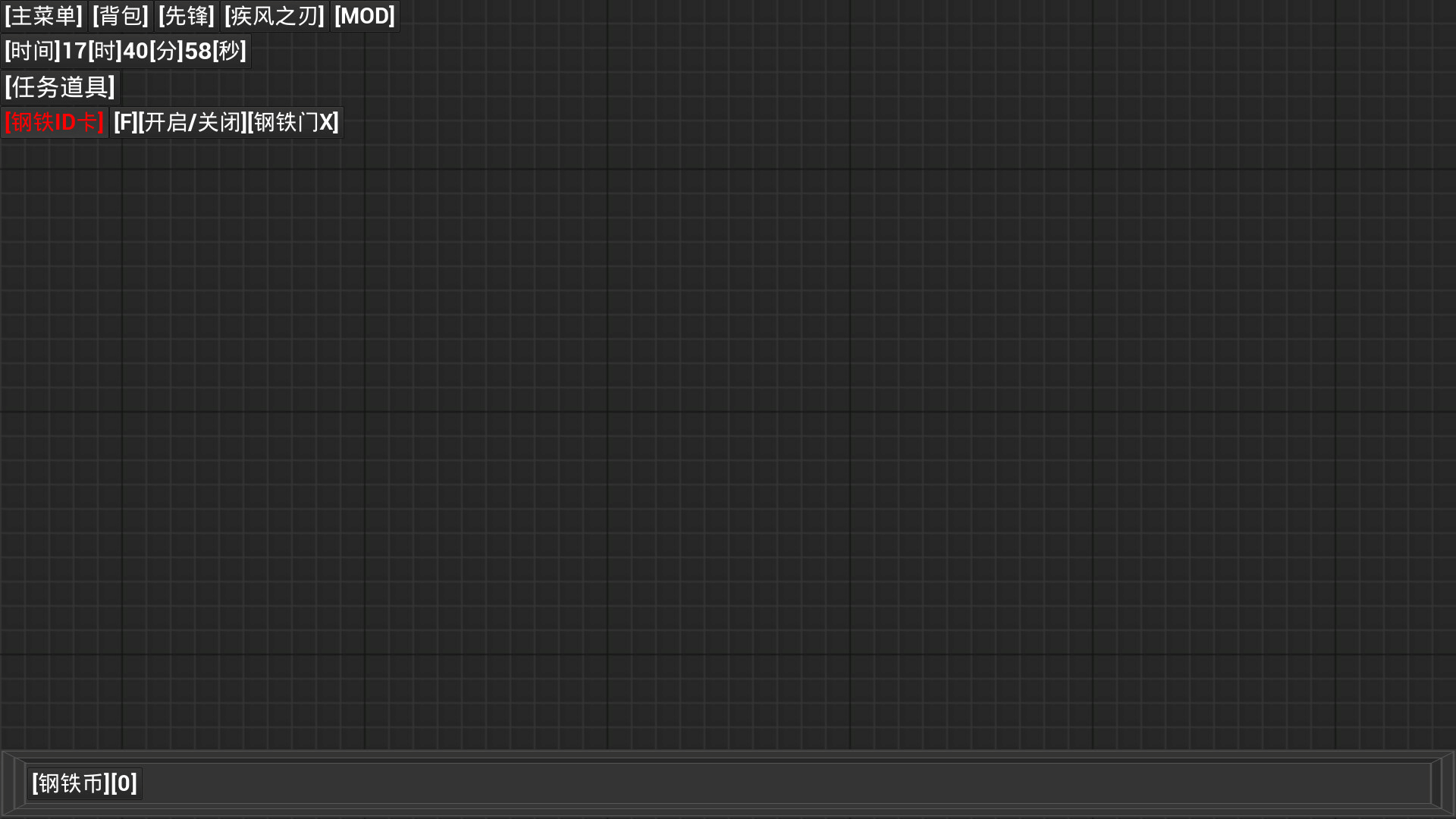Viewport: 1456px width, 819px height.
Task: Click the F key prompt
Action: [125, 122]
